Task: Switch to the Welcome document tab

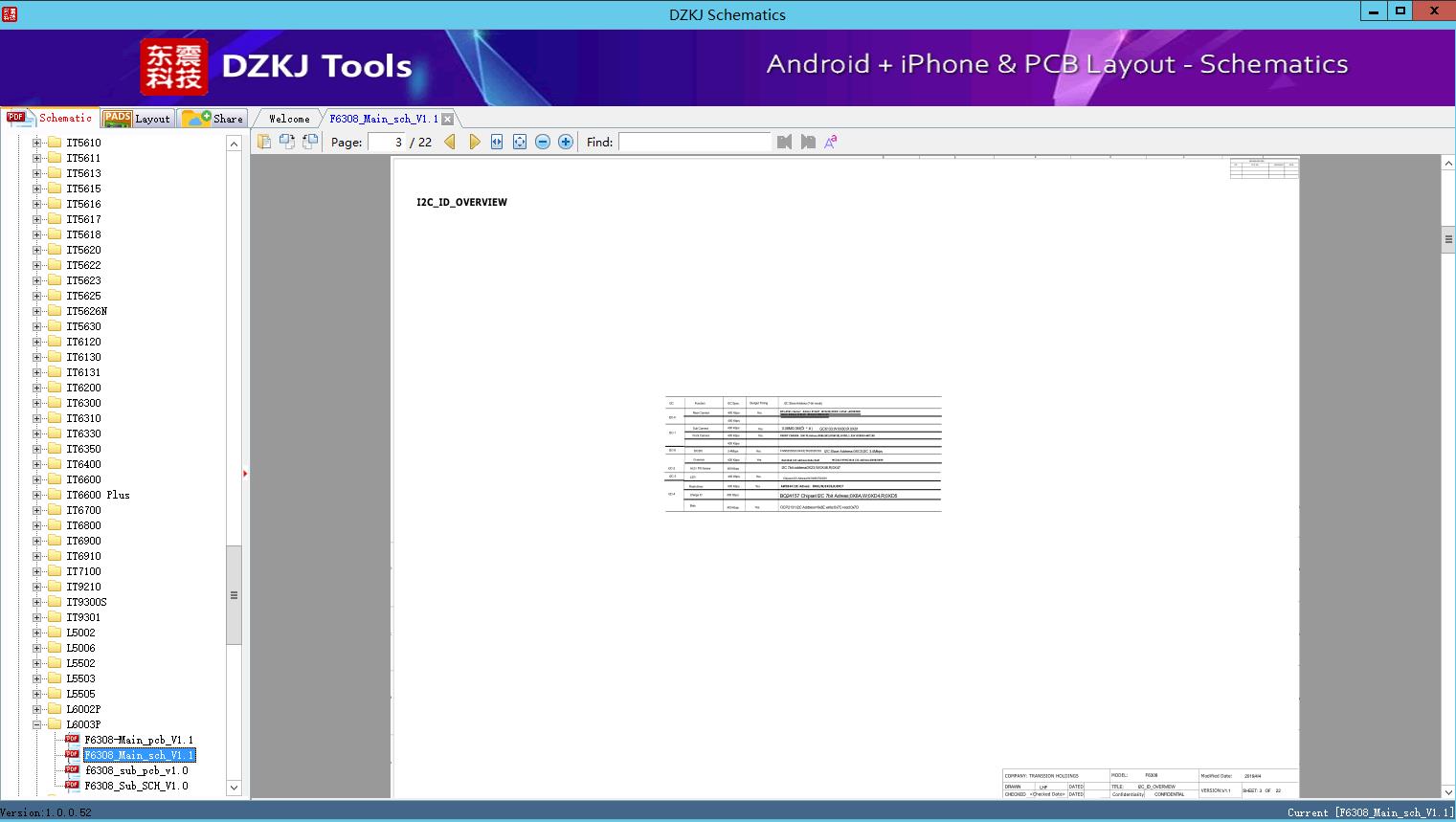Action: 289,119
